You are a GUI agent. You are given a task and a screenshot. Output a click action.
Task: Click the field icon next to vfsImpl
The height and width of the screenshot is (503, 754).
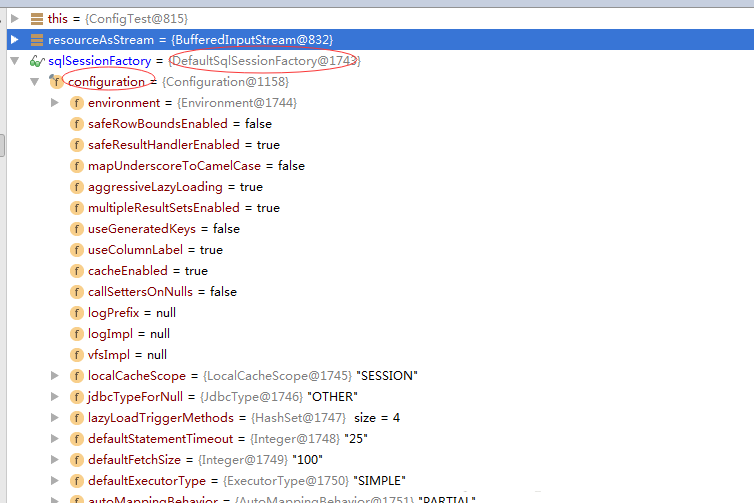76,355
